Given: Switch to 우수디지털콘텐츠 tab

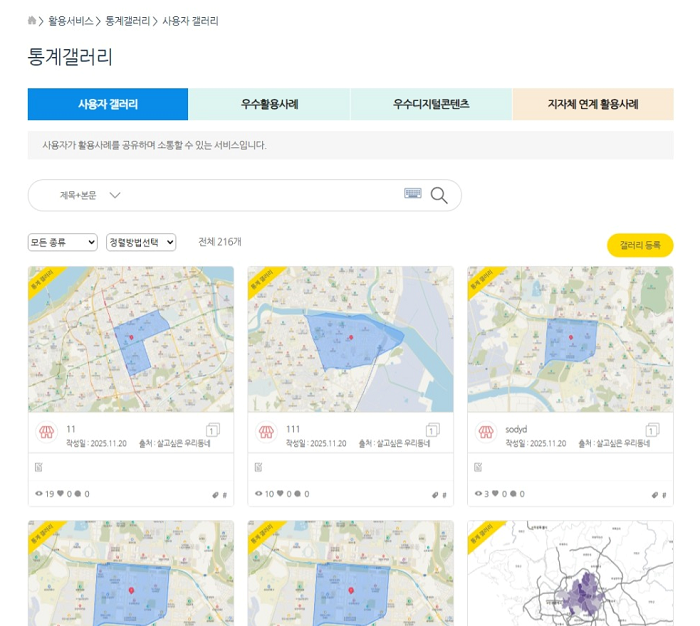Looking at the screenshot, I should click(431, 104).
